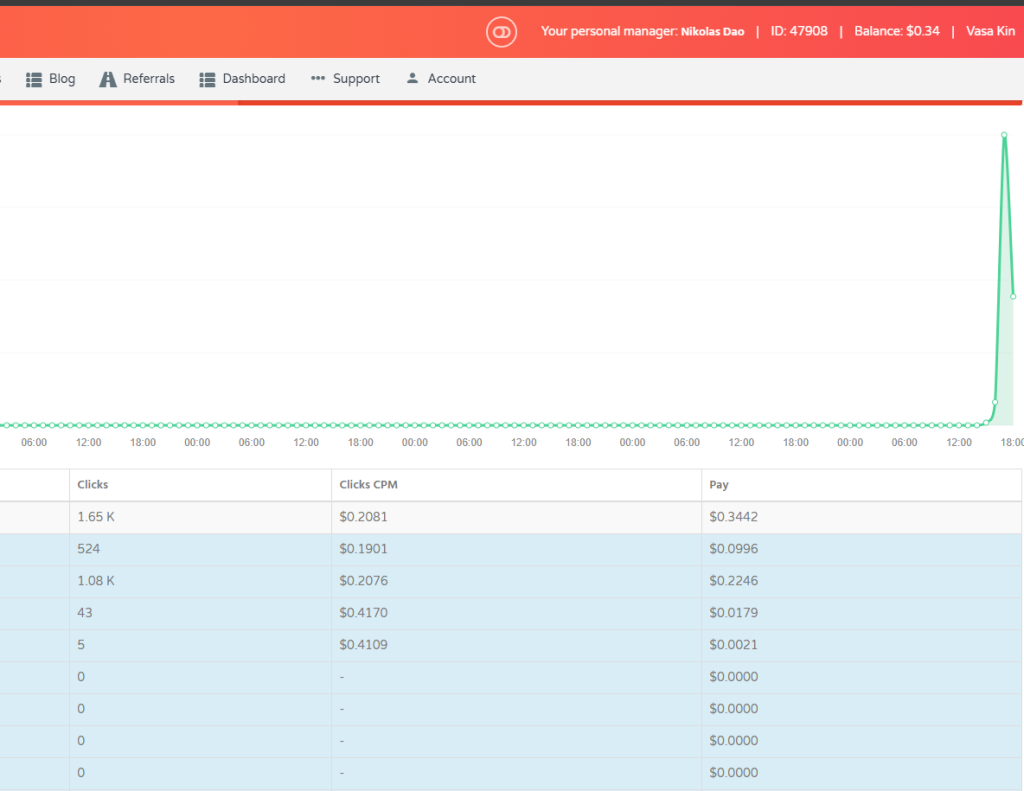Select the 1.08 K clicks cell
The width and height of the screenshot is (1024, 791).
[200, 581]
